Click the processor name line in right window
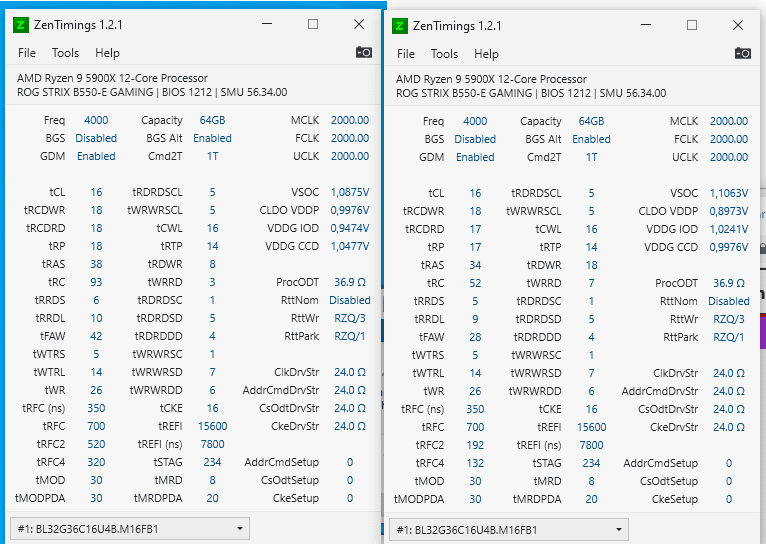This screenshot has width=766, height=544. [491, 79]
